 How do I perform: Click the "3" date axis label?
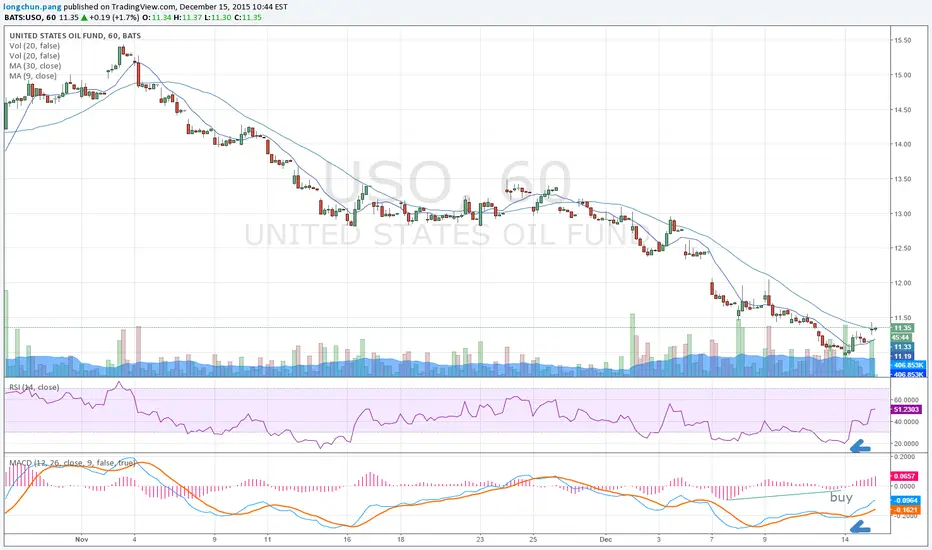659,540
